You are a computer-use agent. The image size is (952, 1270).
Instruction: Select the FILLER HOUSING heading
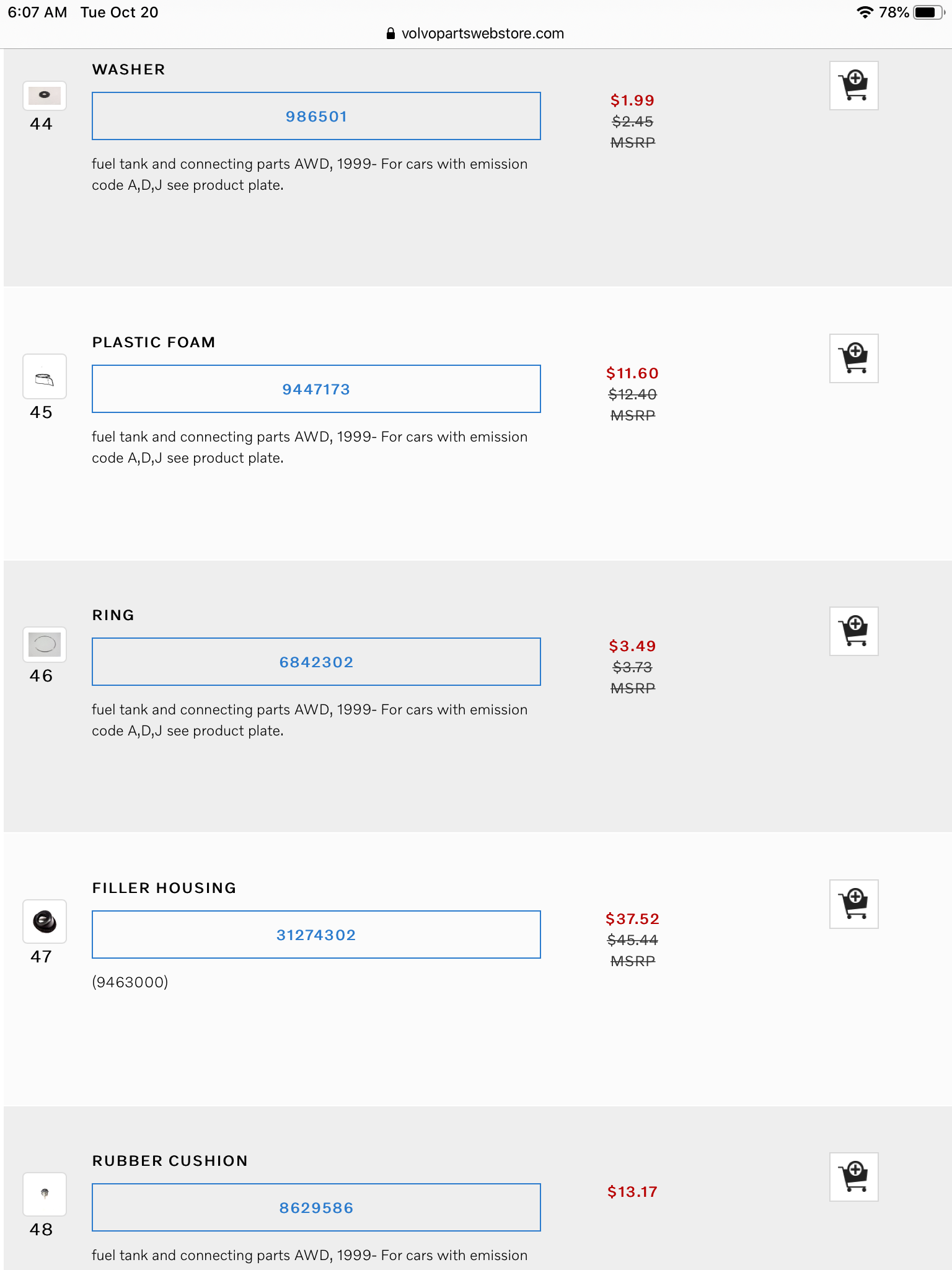tap(164, 888)
